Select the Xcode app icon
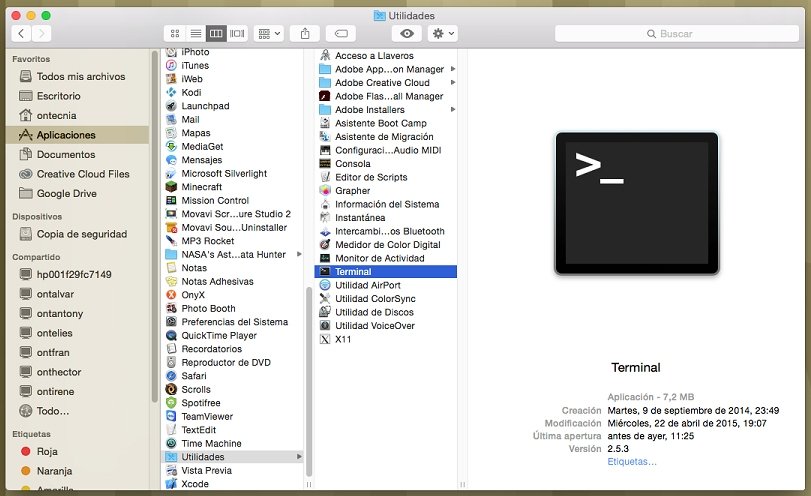 click(171, 484)
